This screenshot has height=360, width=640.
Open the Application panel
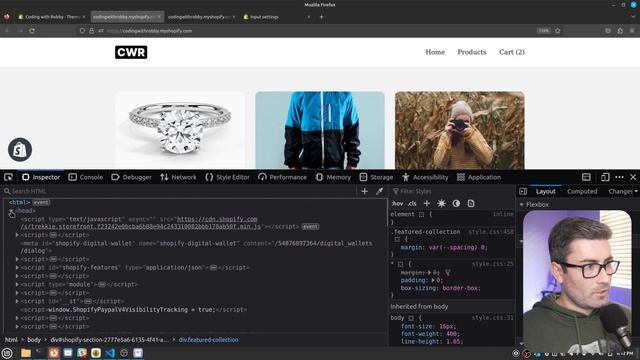(479, 177)
